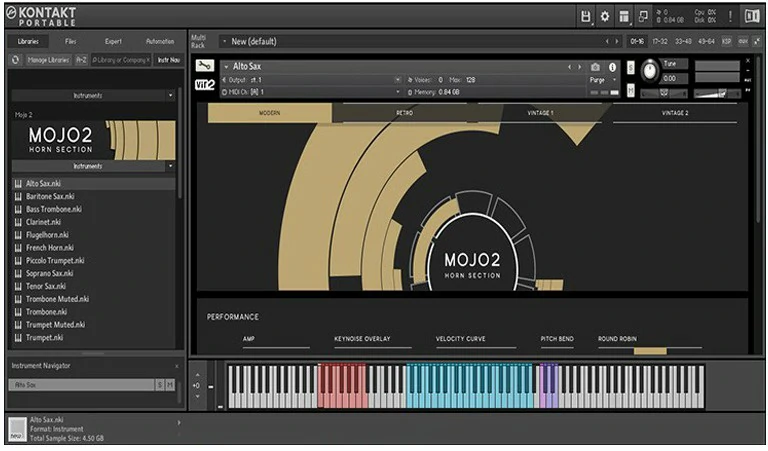Image resolution: width=768 pixels, height=451 pixels.
Task: Open the VELOCITY CURVE performance section
Action: click(460, 339)
